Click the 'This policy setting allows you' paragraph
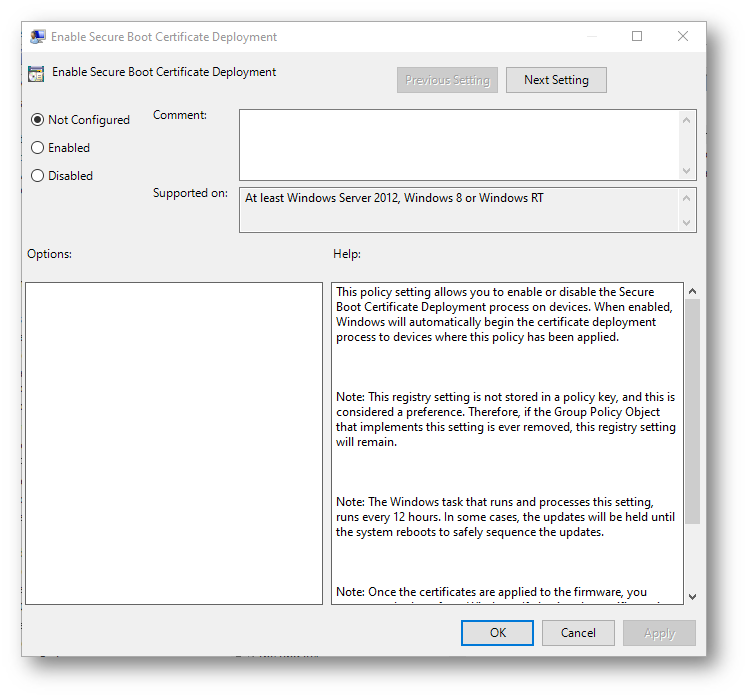Image resolution: width=749 pixels, height=699 pixels. click(x=504, y=314)
